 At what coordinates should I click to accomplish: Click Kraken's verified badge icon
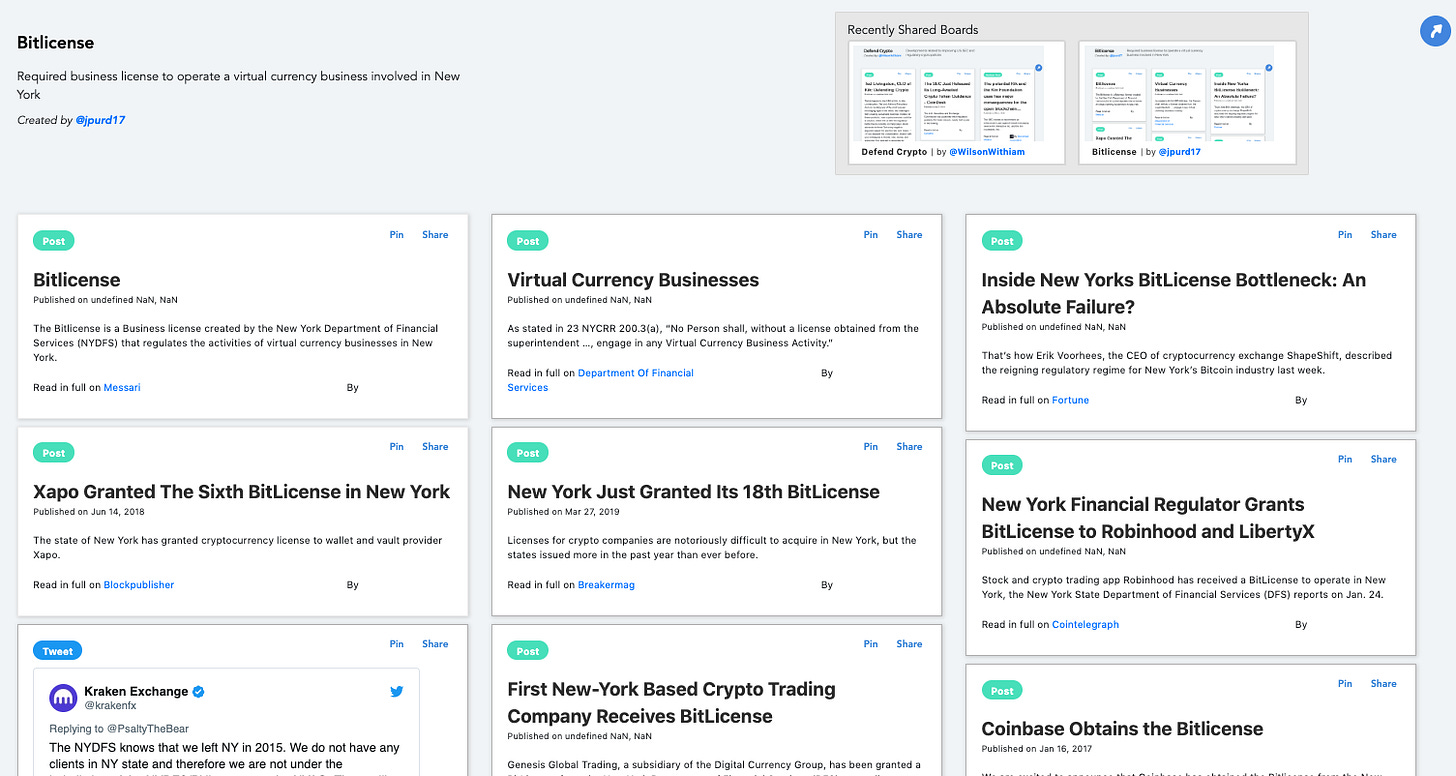pos(198,691)
